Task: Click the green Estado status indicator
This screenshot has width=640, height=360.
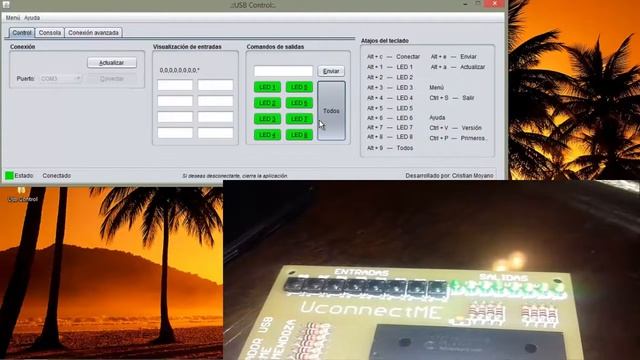Action: pyautogui.click(x=9, y=176)
